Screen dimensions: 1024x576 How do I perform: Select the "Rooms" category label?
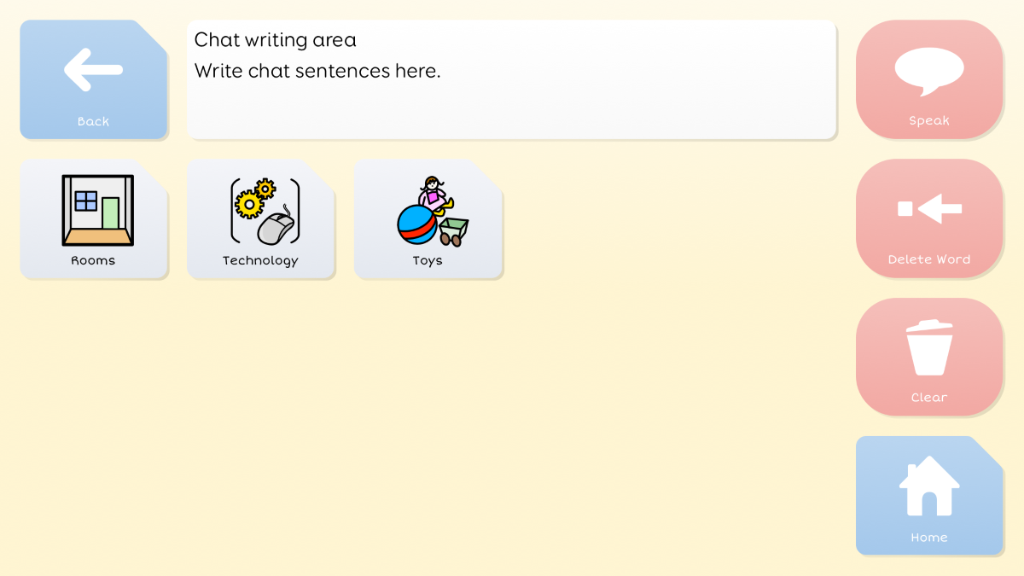[93, 261]
